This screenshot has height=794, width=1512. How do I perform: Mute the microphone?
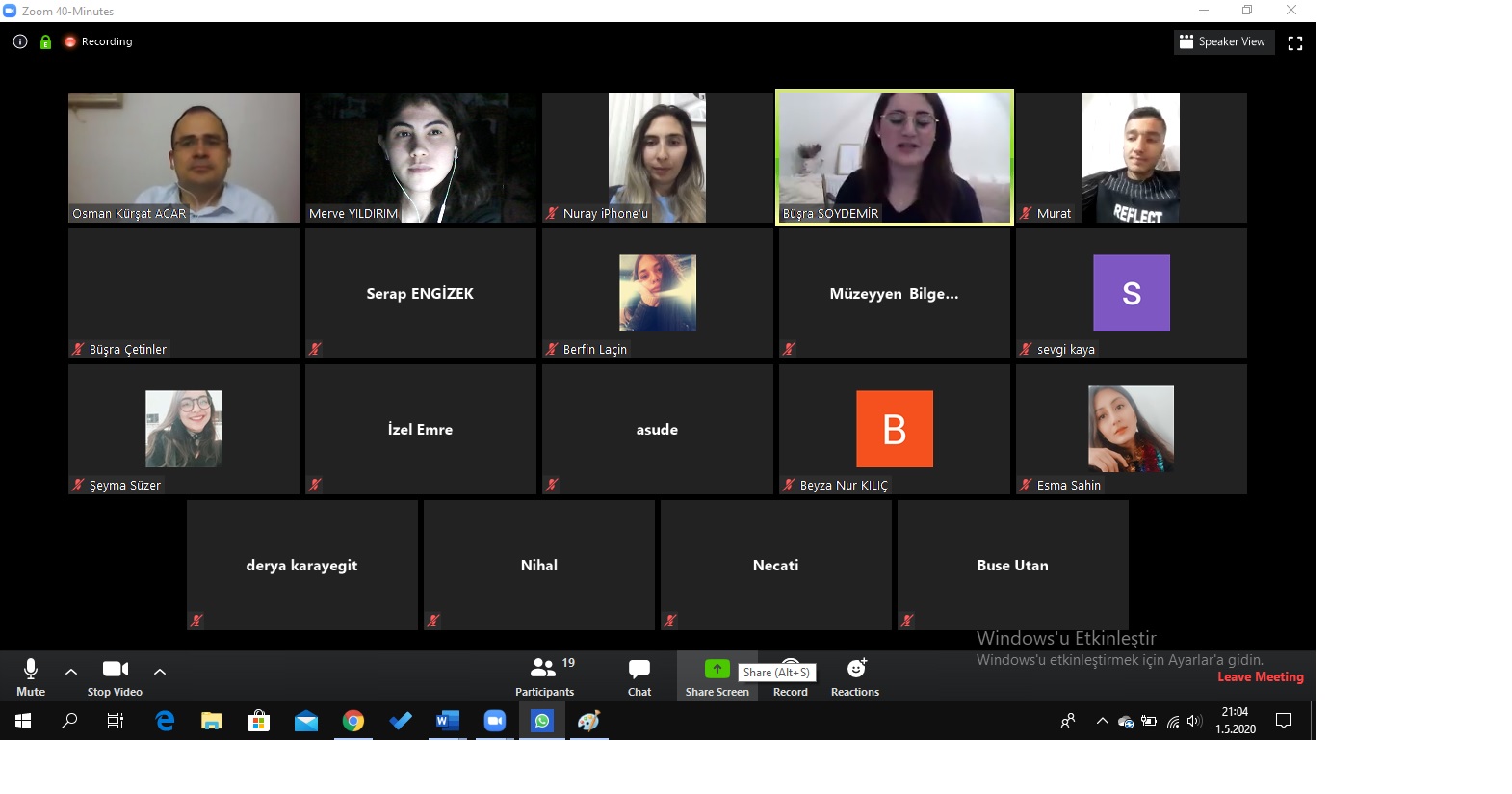point(31,675)
